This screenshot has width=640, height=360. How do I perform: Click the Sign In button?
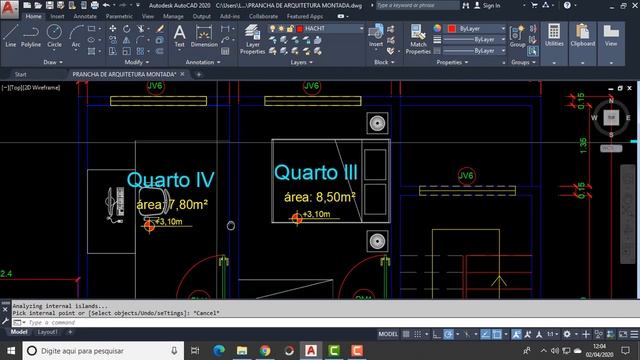click(487, 5)
